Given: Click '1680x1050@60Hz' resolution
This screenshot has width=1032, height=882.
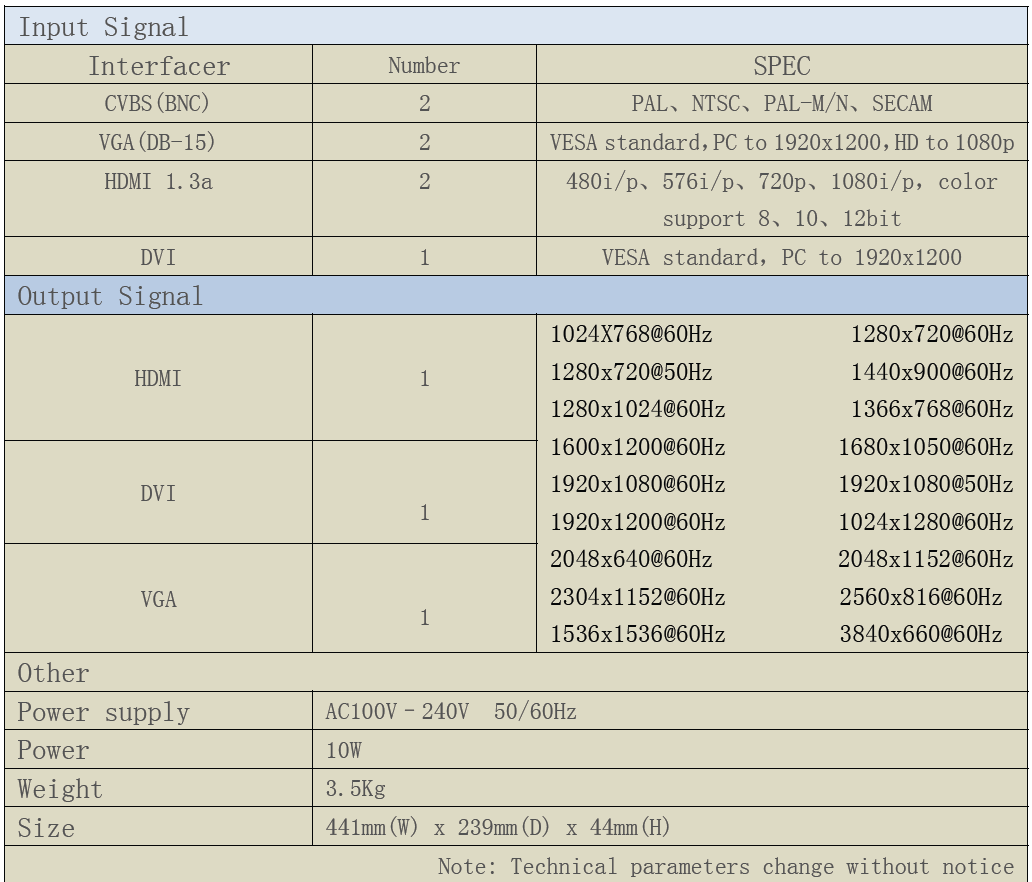Looking at the screenshot, I should (925, 448).
